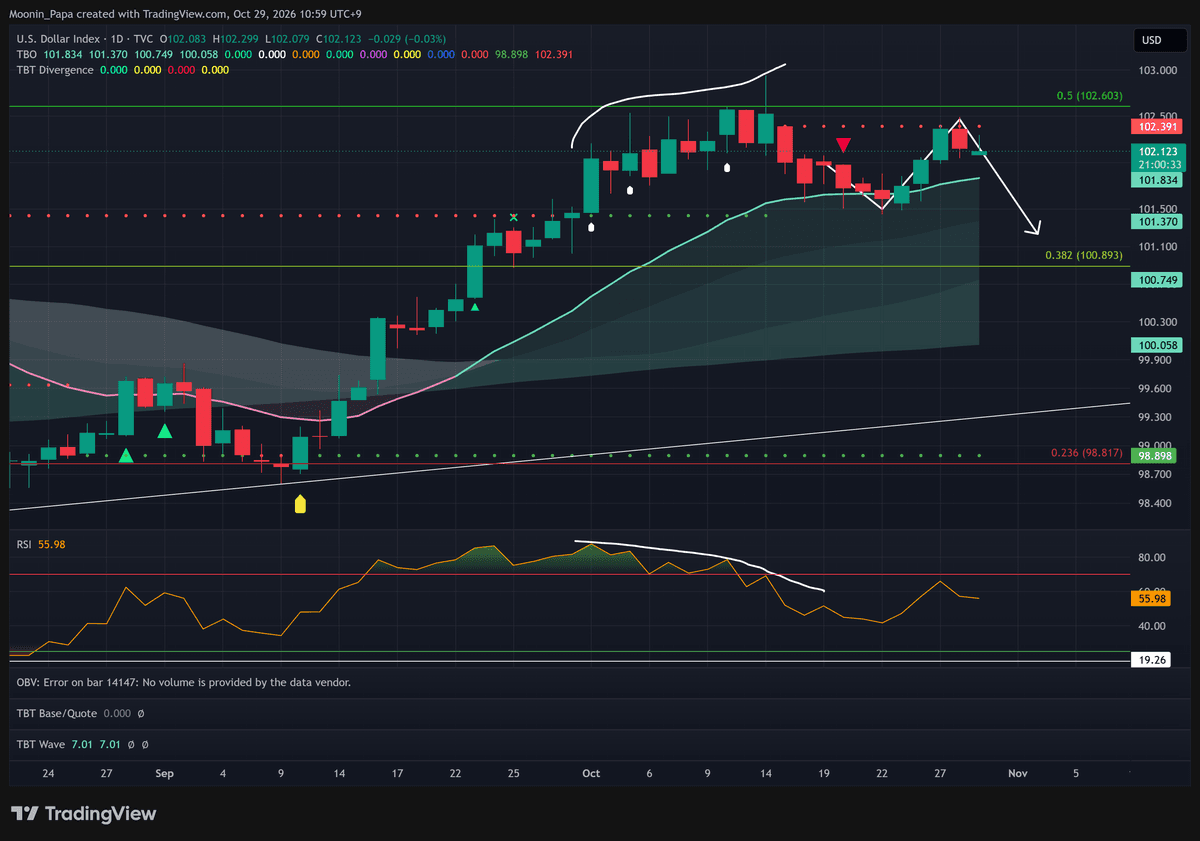Click the 0.382 (100.893) Fibonacci level label
The image size is (1200, 841).
[x=1084, y=256]
